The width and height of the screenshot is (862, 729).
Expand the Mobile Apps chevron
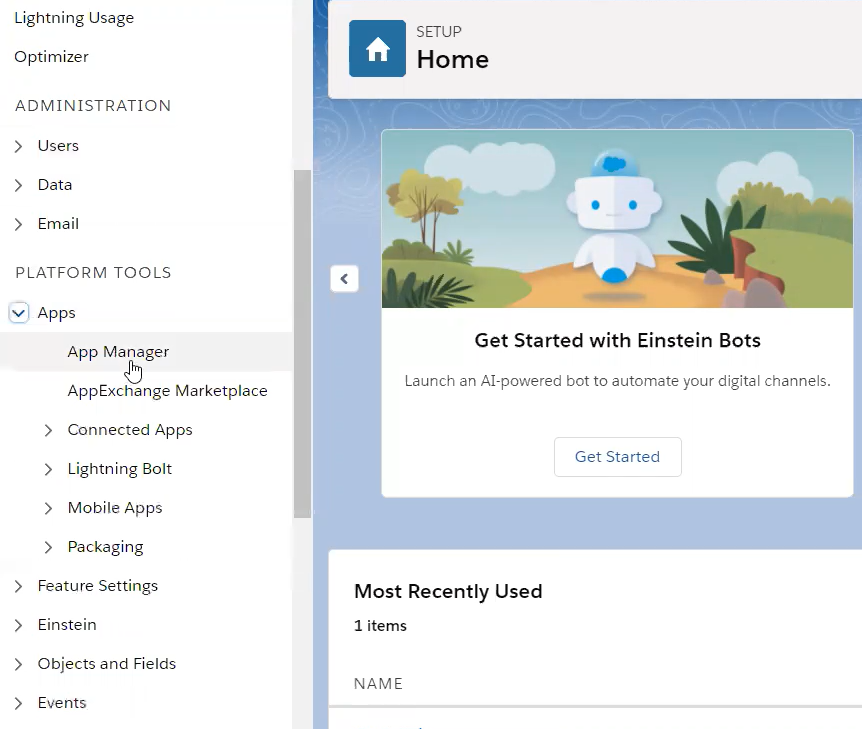click(x=48, y=509)
